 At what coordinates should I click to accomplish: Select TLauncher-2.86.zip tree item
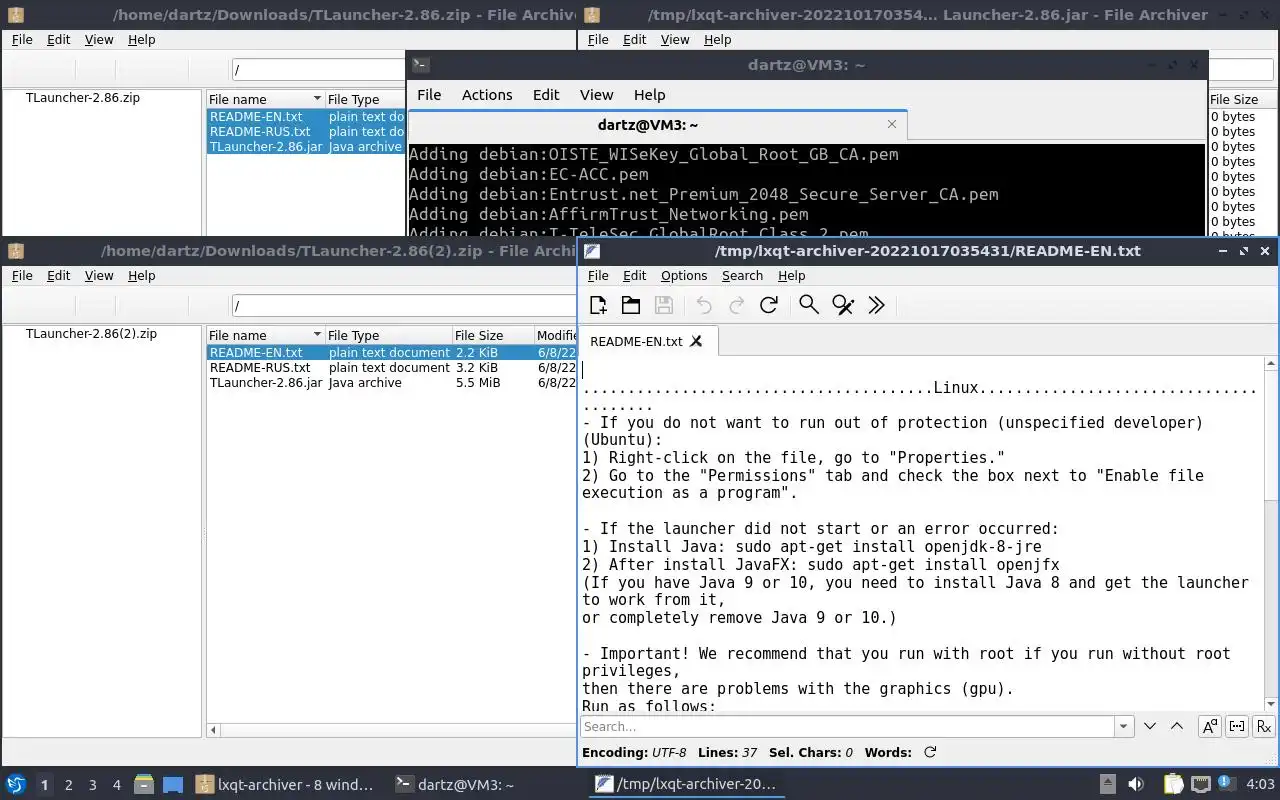82,98
